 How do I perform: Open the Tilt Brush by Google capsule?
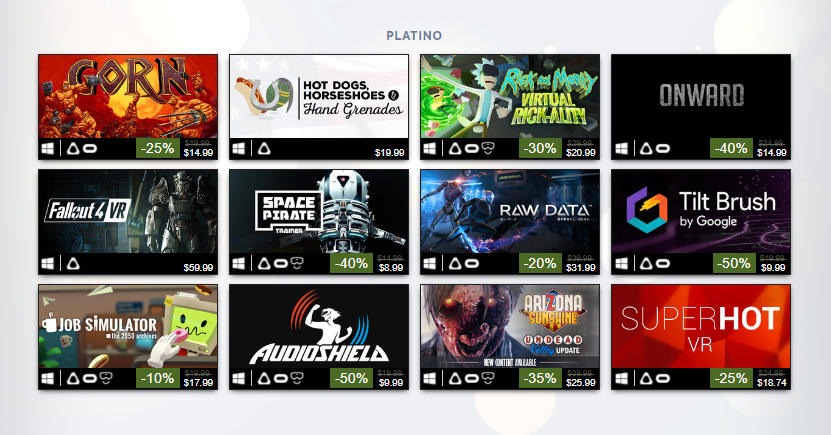click(x=701, y=211)
